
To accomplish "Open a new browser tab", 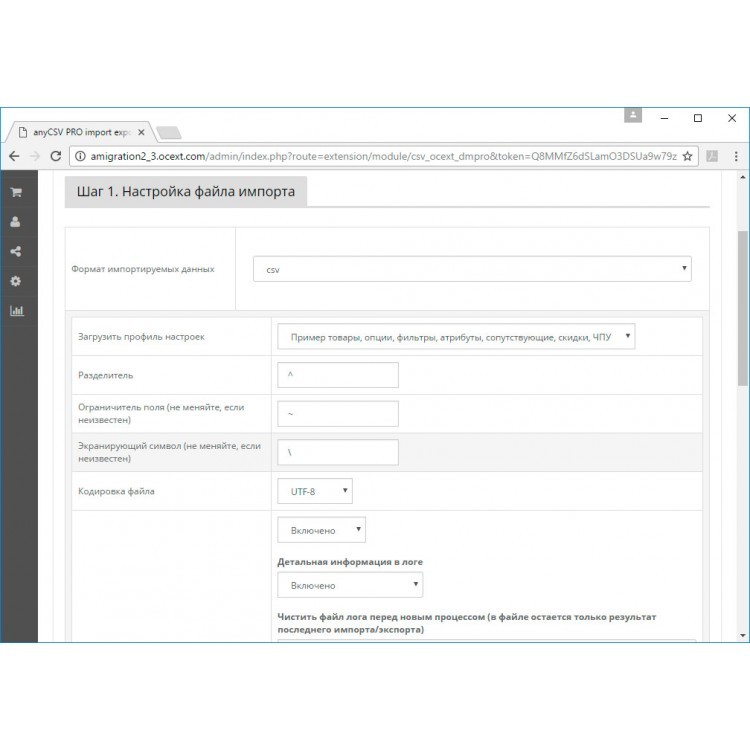I will click(x=169, y=132).
